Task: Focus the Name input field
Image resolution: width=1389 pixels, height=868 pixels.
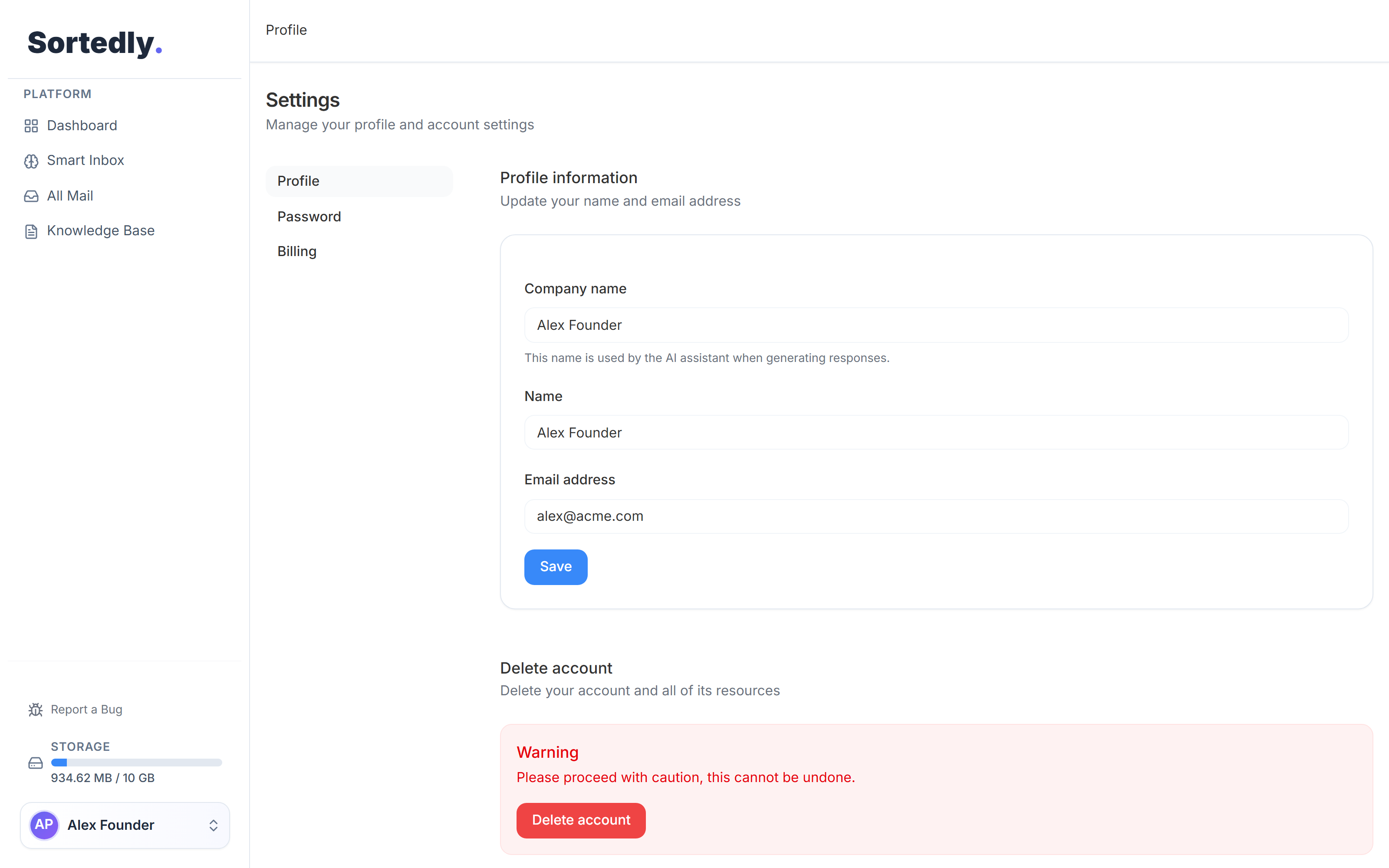Action: pyautogui.click(x=936, y=432)
